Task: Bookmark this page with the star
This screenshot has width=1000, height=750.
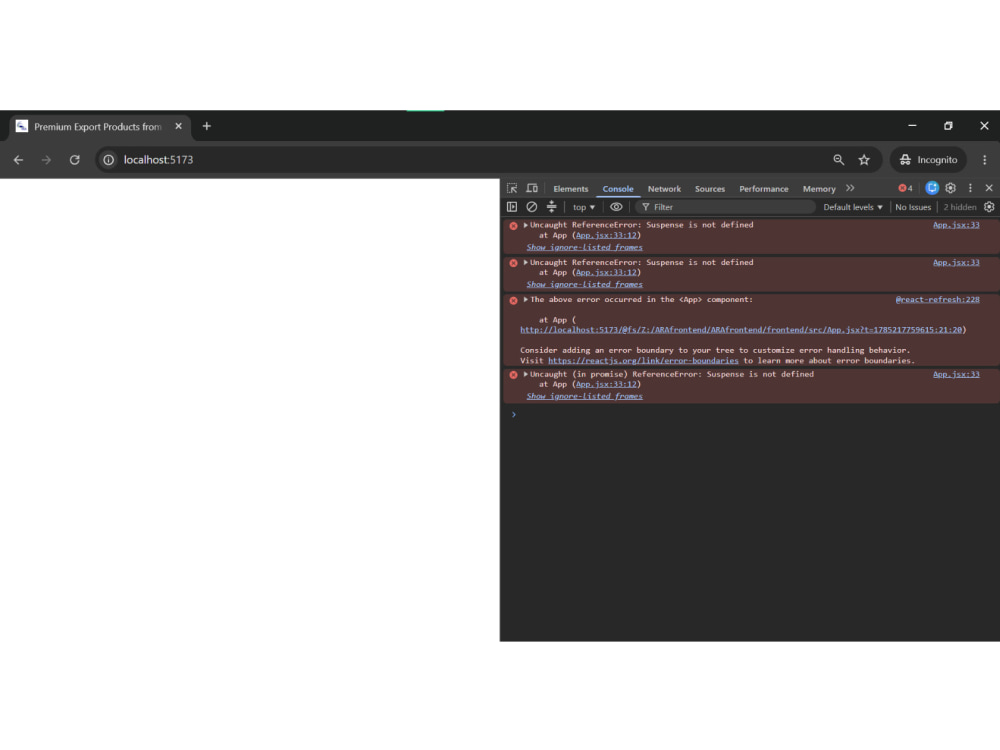Action: pyautogui.click(x=864, y=160)
